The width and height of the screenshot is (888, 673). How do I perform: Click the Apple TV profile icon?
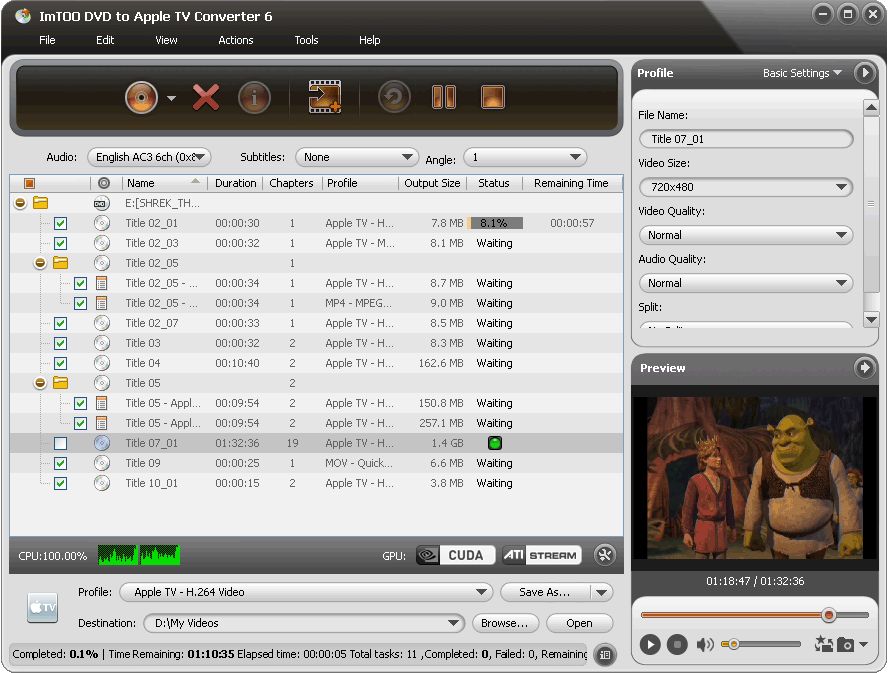click(42, 607)
